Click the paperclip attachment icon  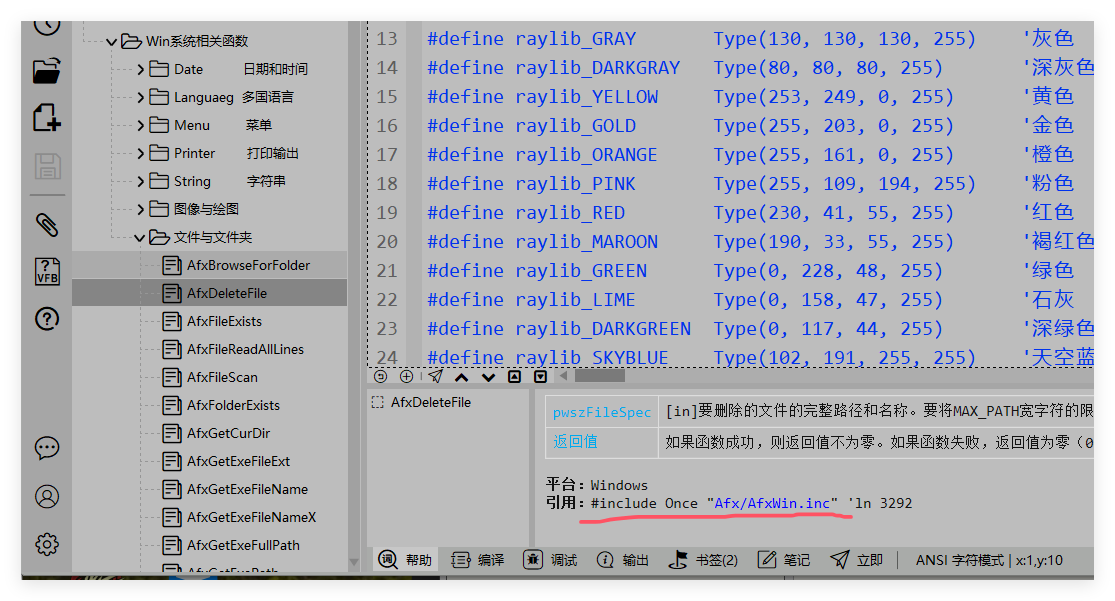point(46,226)
